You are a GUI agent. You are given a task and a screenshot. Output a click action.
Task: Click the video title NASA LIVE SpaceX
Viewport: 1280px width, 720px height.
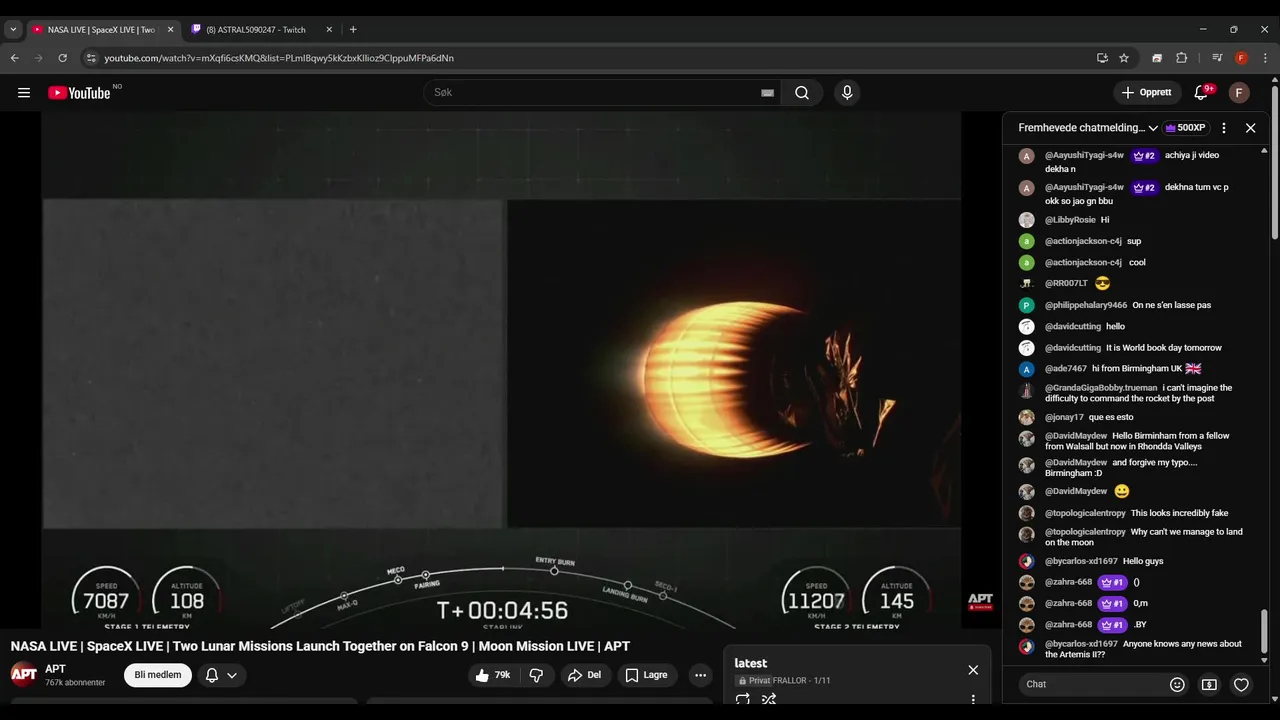pyautogui.click(x=320, y=646)
